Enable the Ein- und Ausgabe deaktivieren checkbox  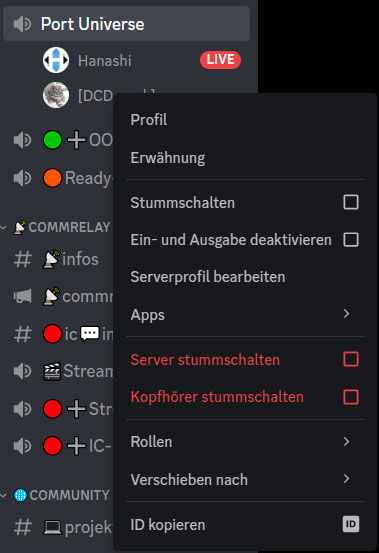[351, 240]
